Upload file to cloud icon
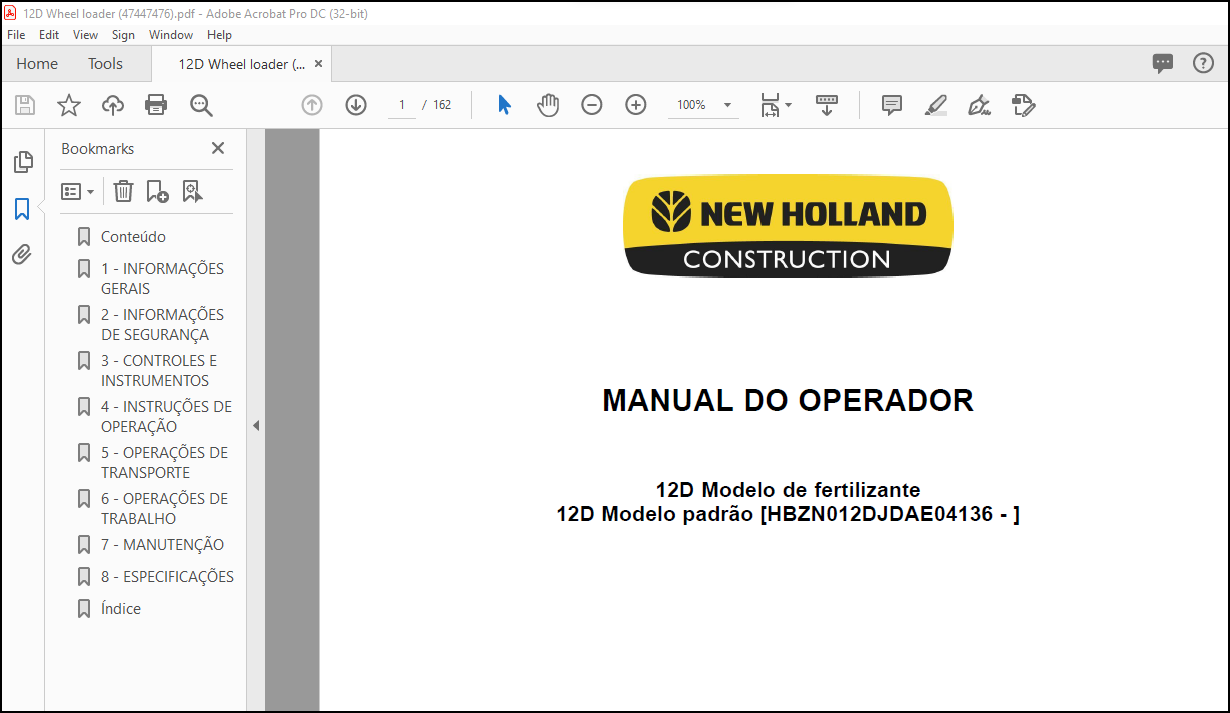 (x=113, y=105)
